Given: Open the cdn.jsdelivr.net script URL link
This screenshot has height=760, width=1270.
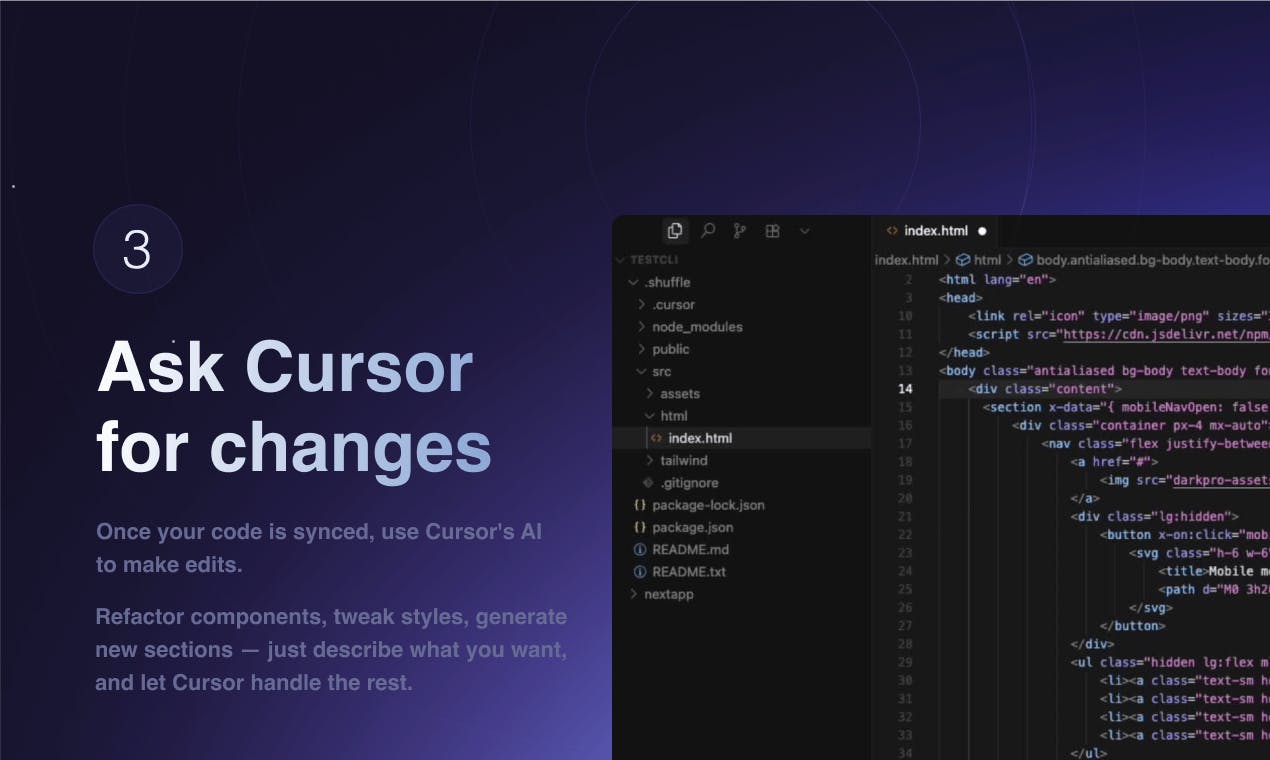Looking at the screenshot, I should coord(1165,334).
